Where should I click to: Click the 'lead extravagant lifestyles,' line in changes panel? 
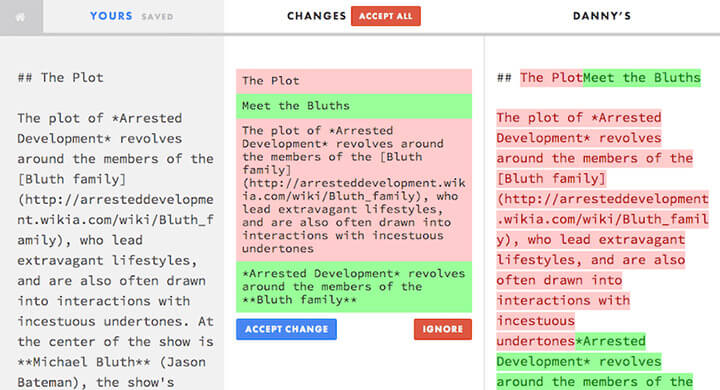coord(342,209)
